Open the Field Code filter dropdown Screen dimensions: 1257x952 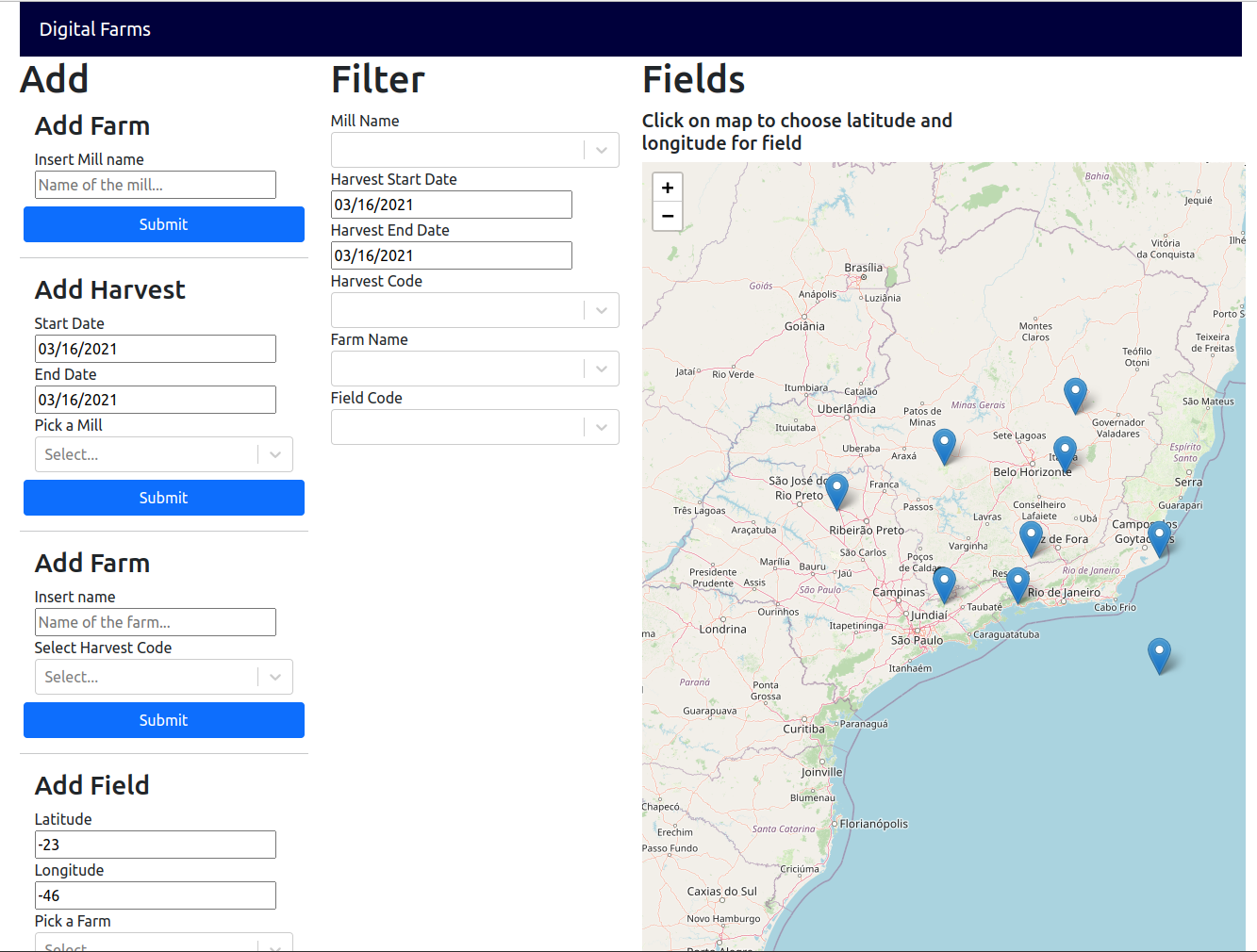pos(474,427)
